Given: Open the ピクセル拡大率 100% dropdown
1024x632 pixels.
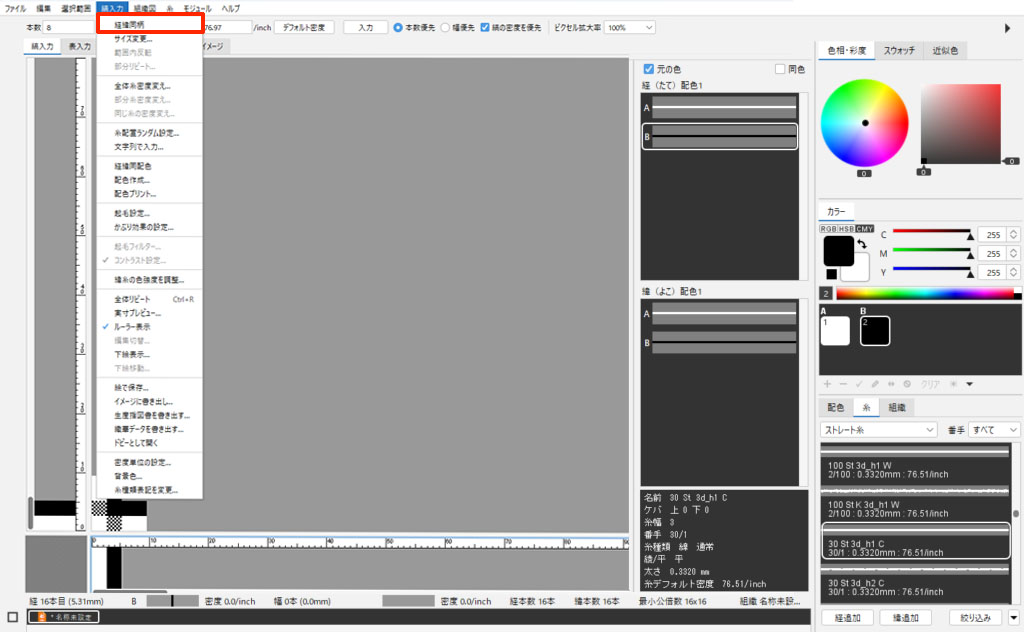Looking at the screenshot, I should [629, 28].
